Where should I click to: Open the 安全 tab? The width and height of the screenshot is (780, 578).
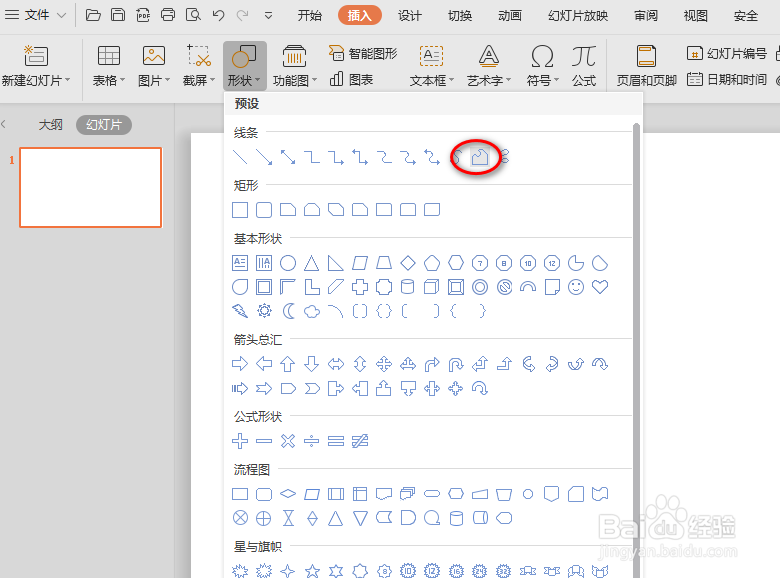[746, 15]
